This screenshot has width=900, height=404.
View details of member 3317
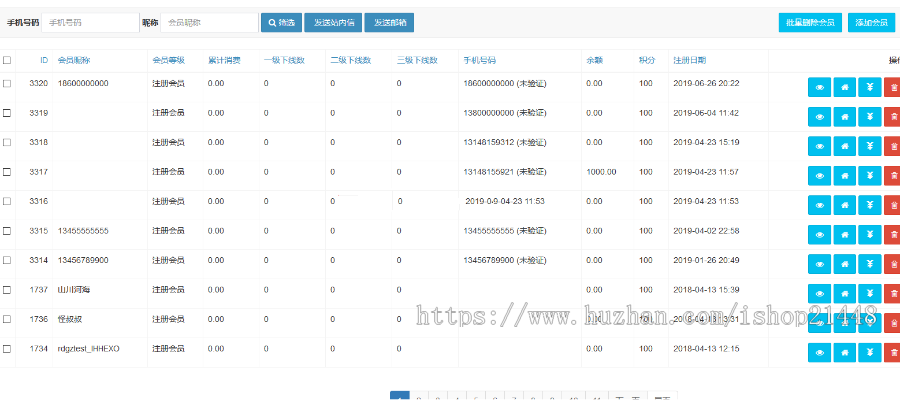(x=819, y=176)
